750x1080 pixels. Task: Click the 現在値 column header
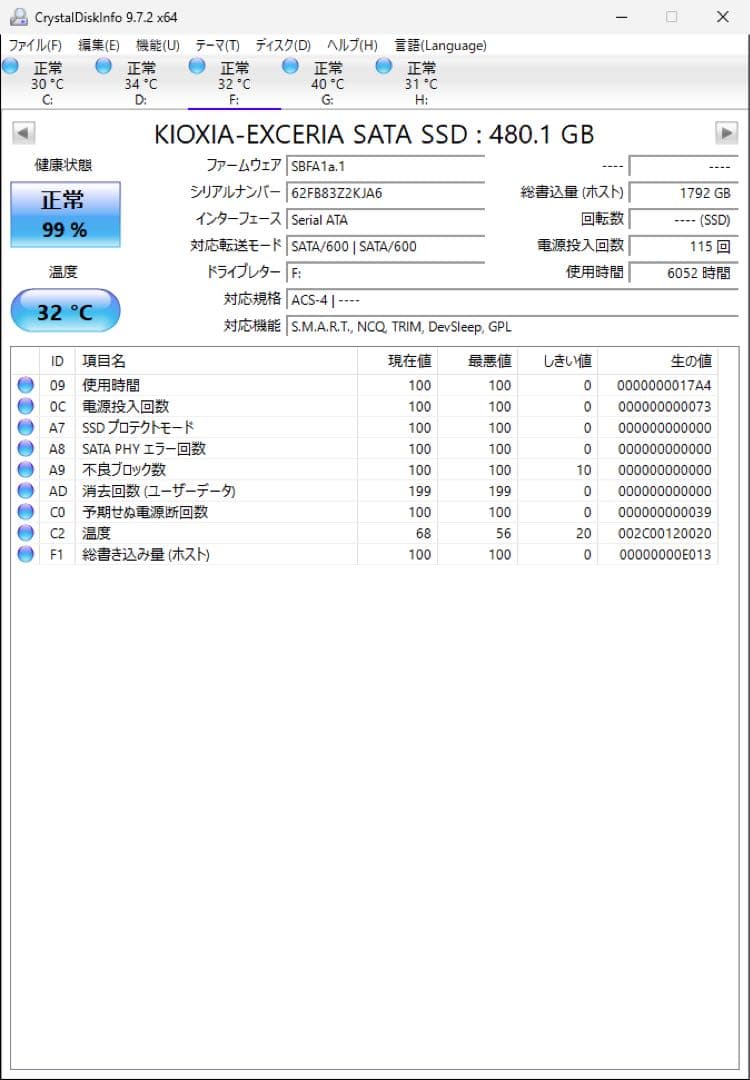[397, 361]
